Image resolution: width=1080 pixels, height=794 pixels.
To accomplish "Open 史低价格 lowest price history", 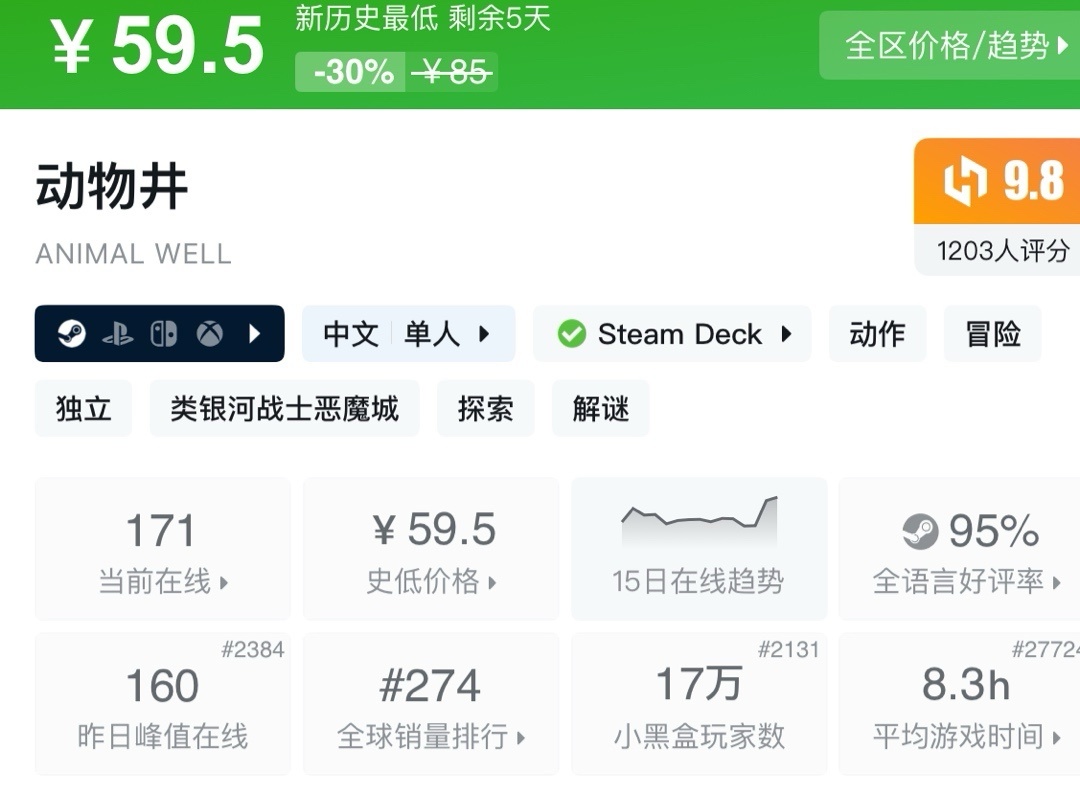I will point(431,548).
